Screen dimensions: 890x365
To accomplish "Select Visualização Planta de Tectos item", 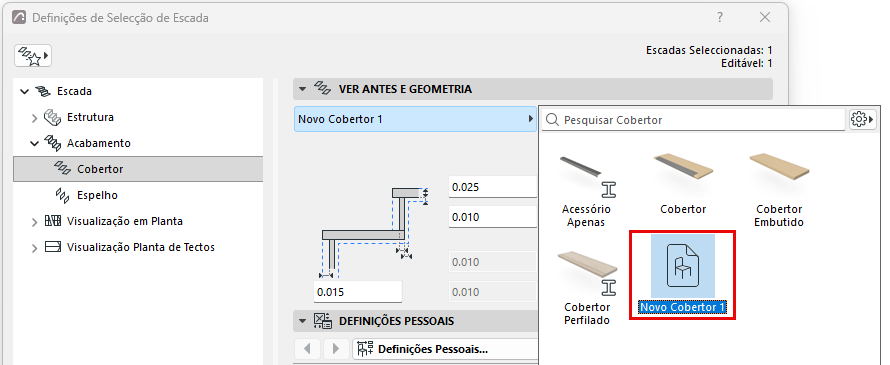I will click(x=141, y=247).
